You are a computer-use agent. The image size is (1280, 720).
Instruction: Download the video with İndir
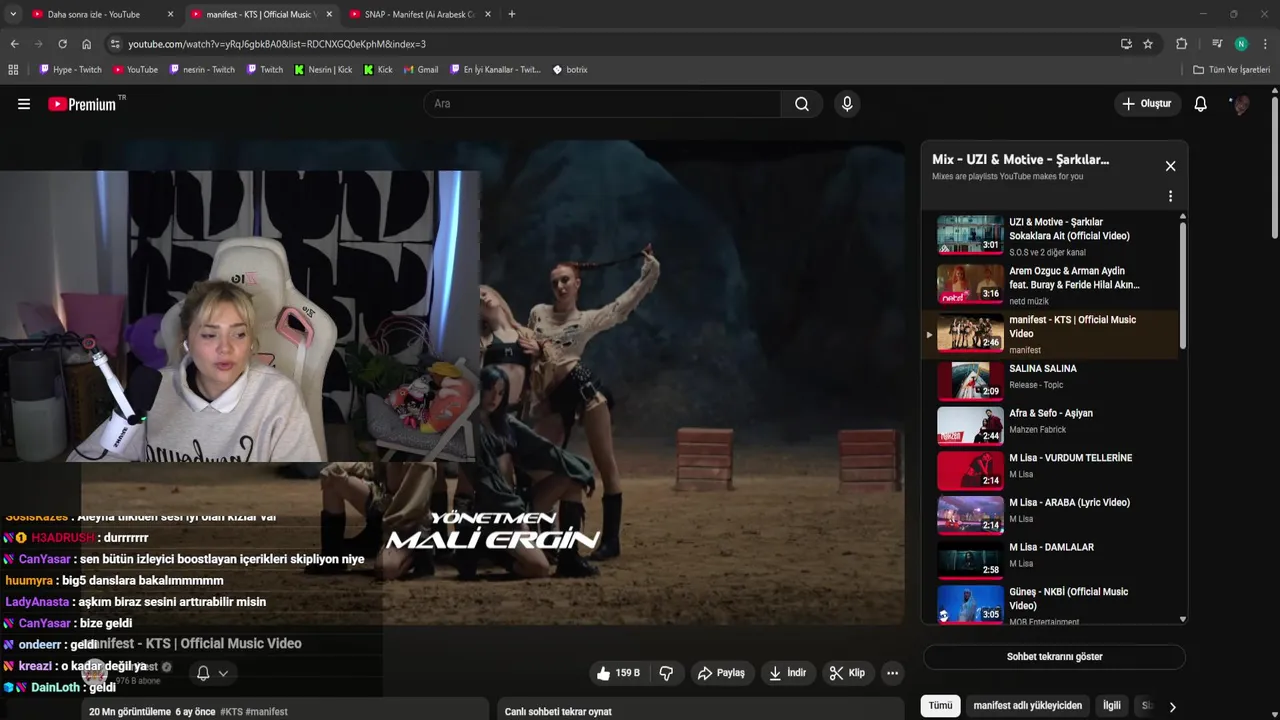coord(787,673)
